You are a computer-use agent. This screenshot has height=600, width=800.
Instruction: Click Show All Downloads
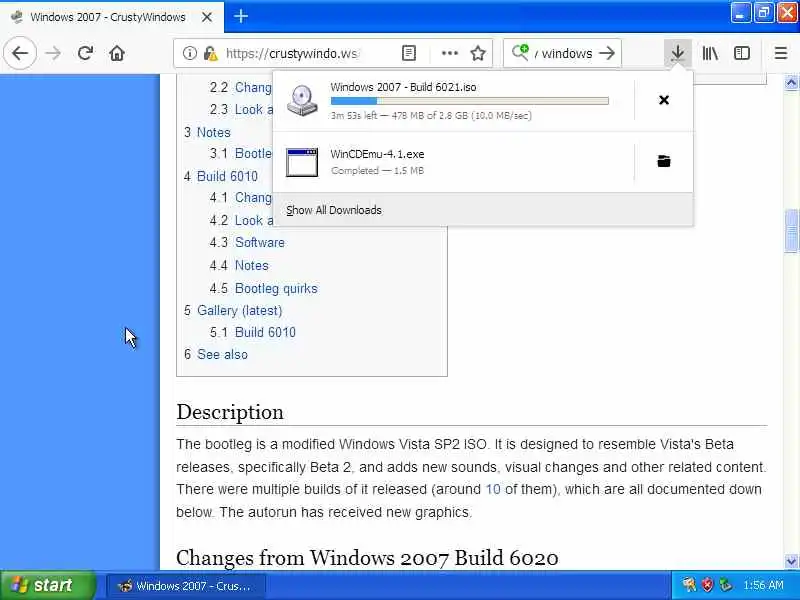(334, 210)
